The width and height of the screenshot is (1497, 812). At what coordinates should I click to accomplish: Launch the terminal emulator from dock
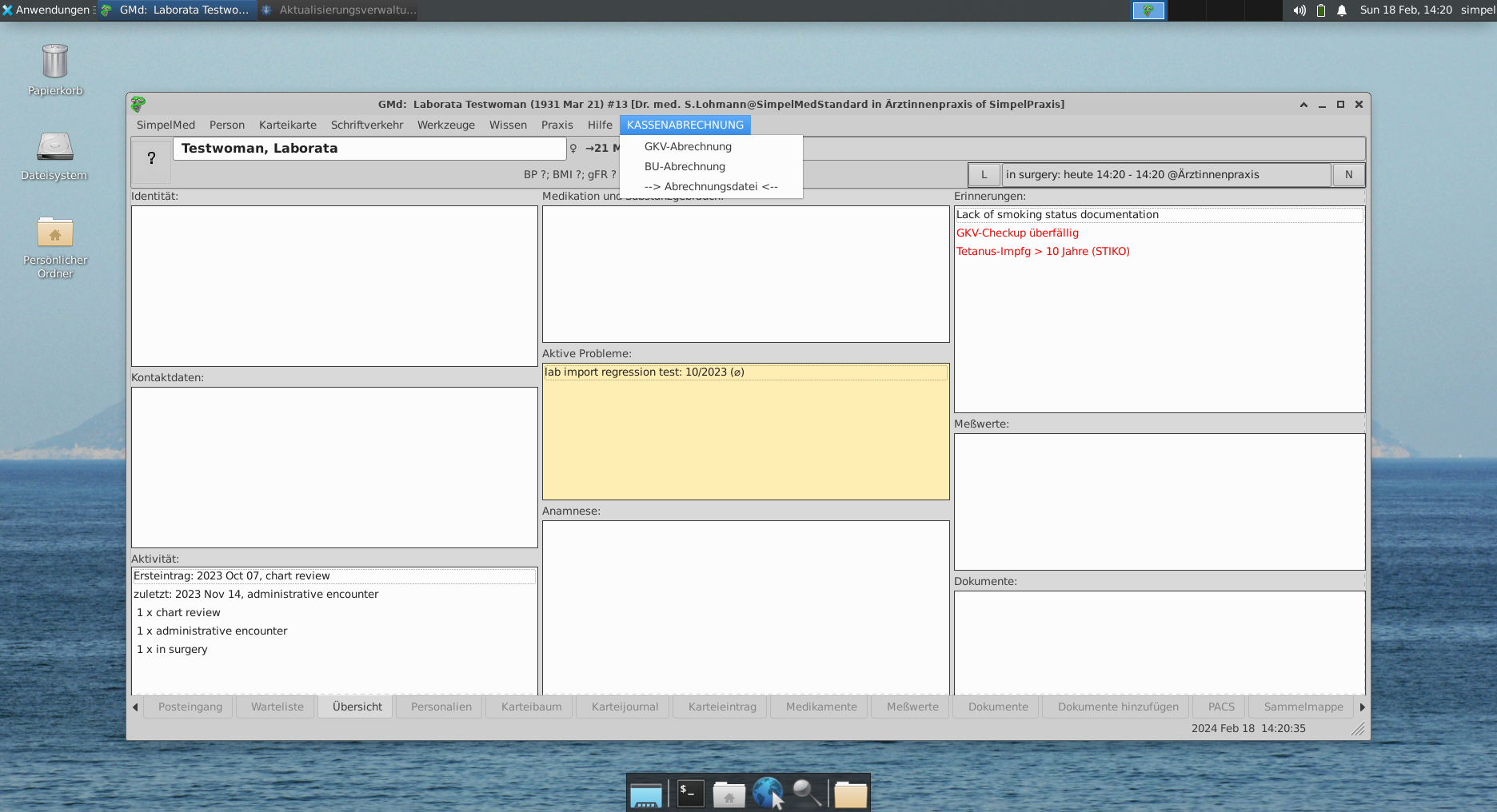(690, 794)
